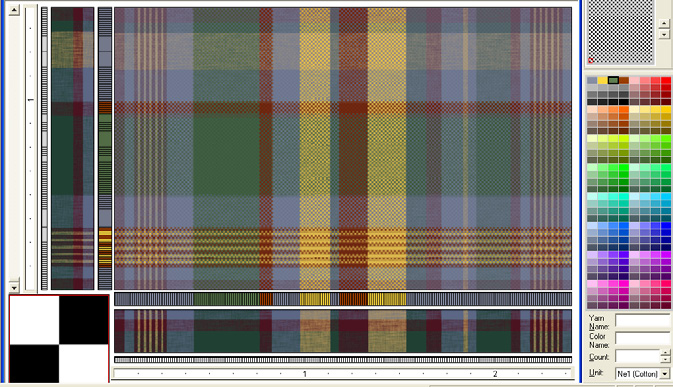Click the down arrow beside weave preview
Screen dimensions: 673x387
click(x=664, y=34)
